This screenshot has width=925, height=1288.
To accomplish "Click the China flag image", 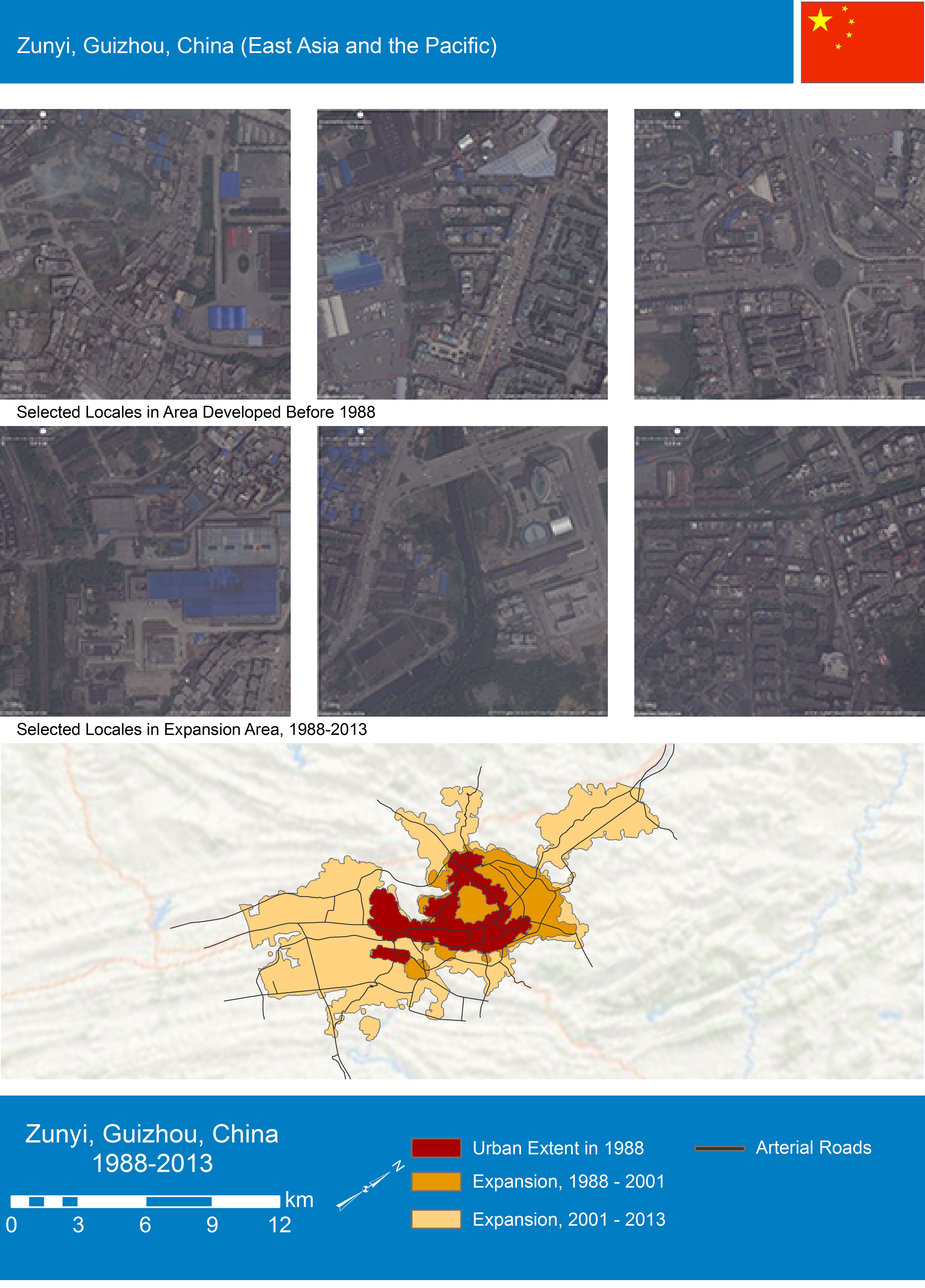I will click(x=862, y=42).
